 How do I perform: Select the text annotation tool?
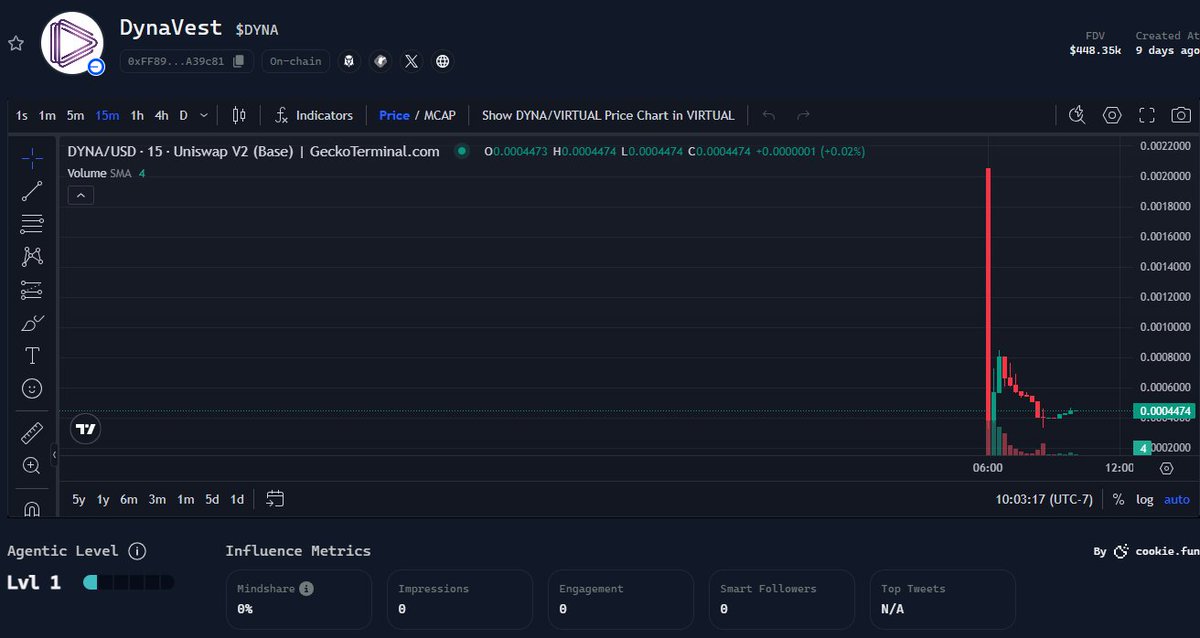click(32, 355)
